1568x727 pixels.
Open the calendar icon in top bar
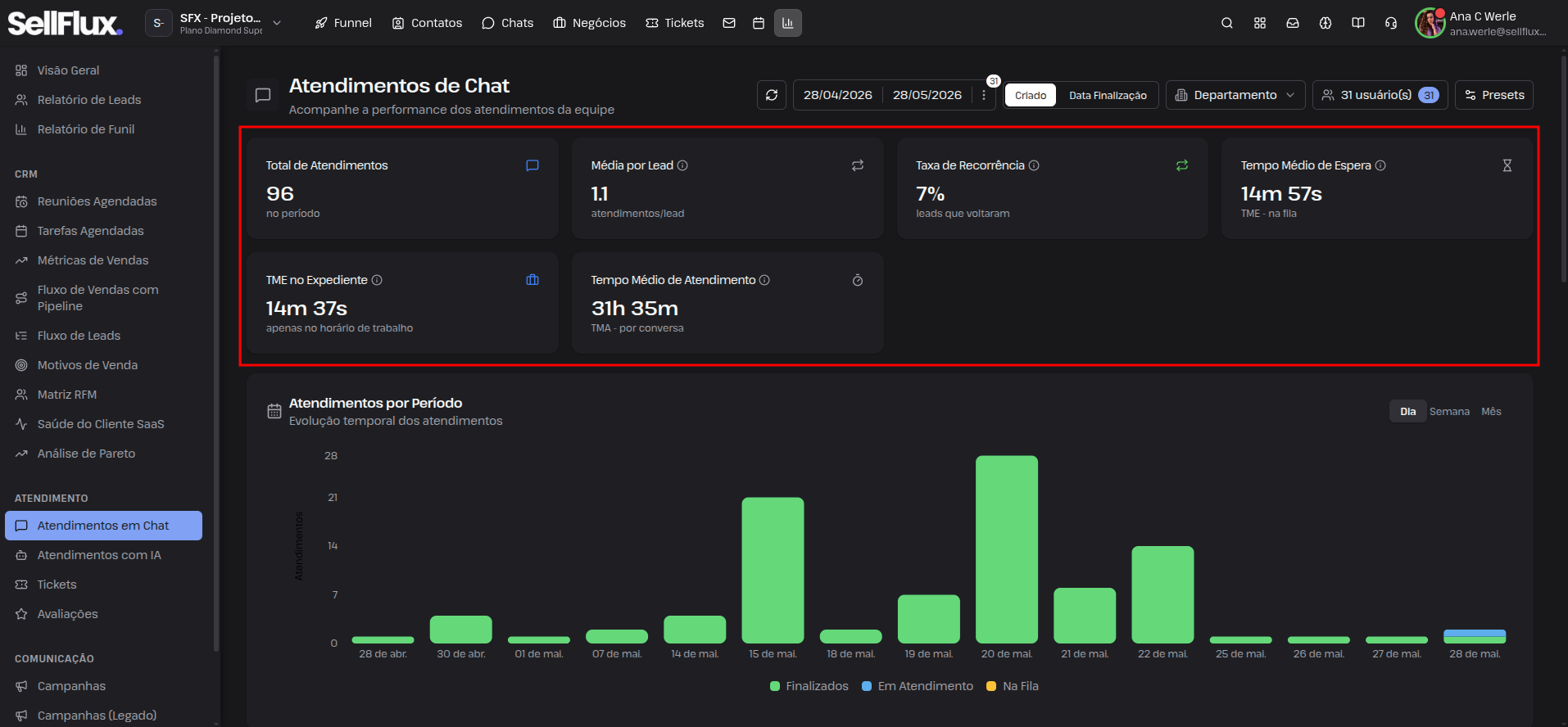pos(759,23)
